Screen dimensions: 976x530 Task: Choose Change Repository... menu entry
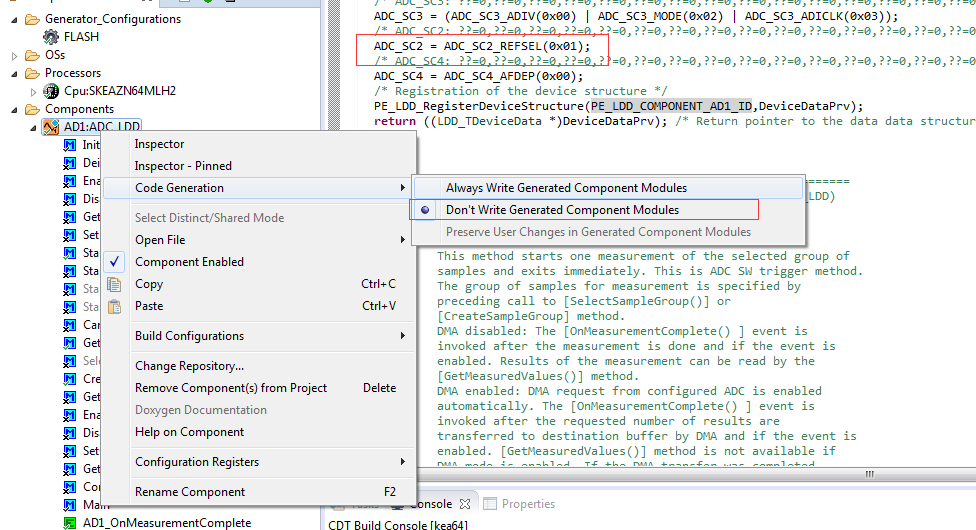(189, 366)
